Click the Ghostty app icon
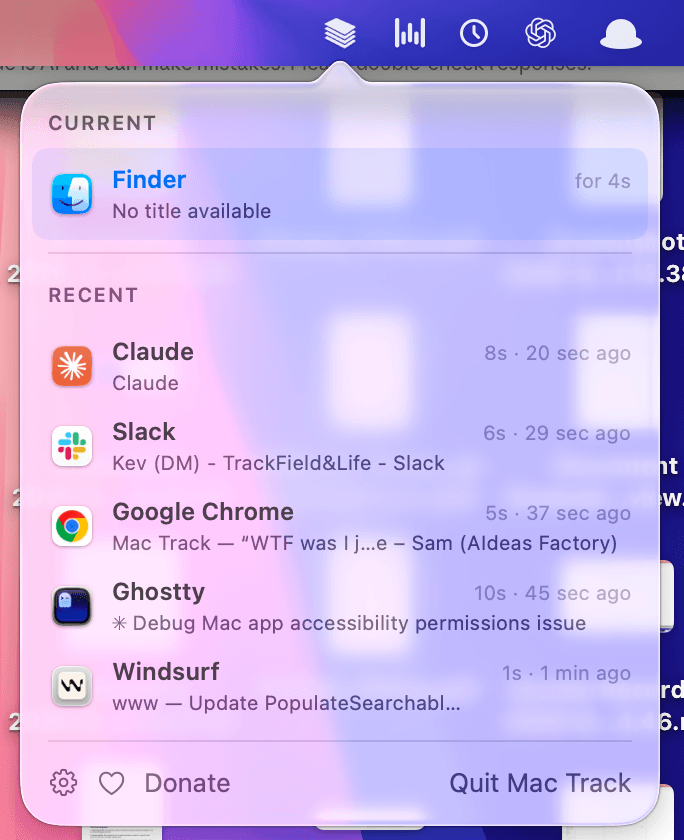Image resolution: width=684 pixels, height=840 pixels. click(x=72, y=606)
